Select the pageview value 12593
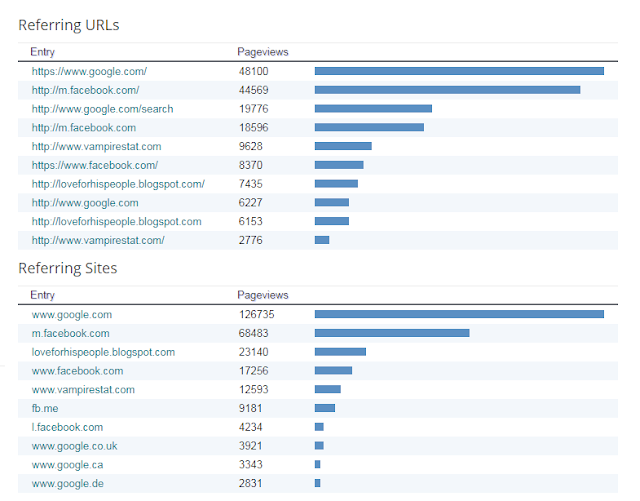The height and width of the screenshot is (501, 640). 253,390
